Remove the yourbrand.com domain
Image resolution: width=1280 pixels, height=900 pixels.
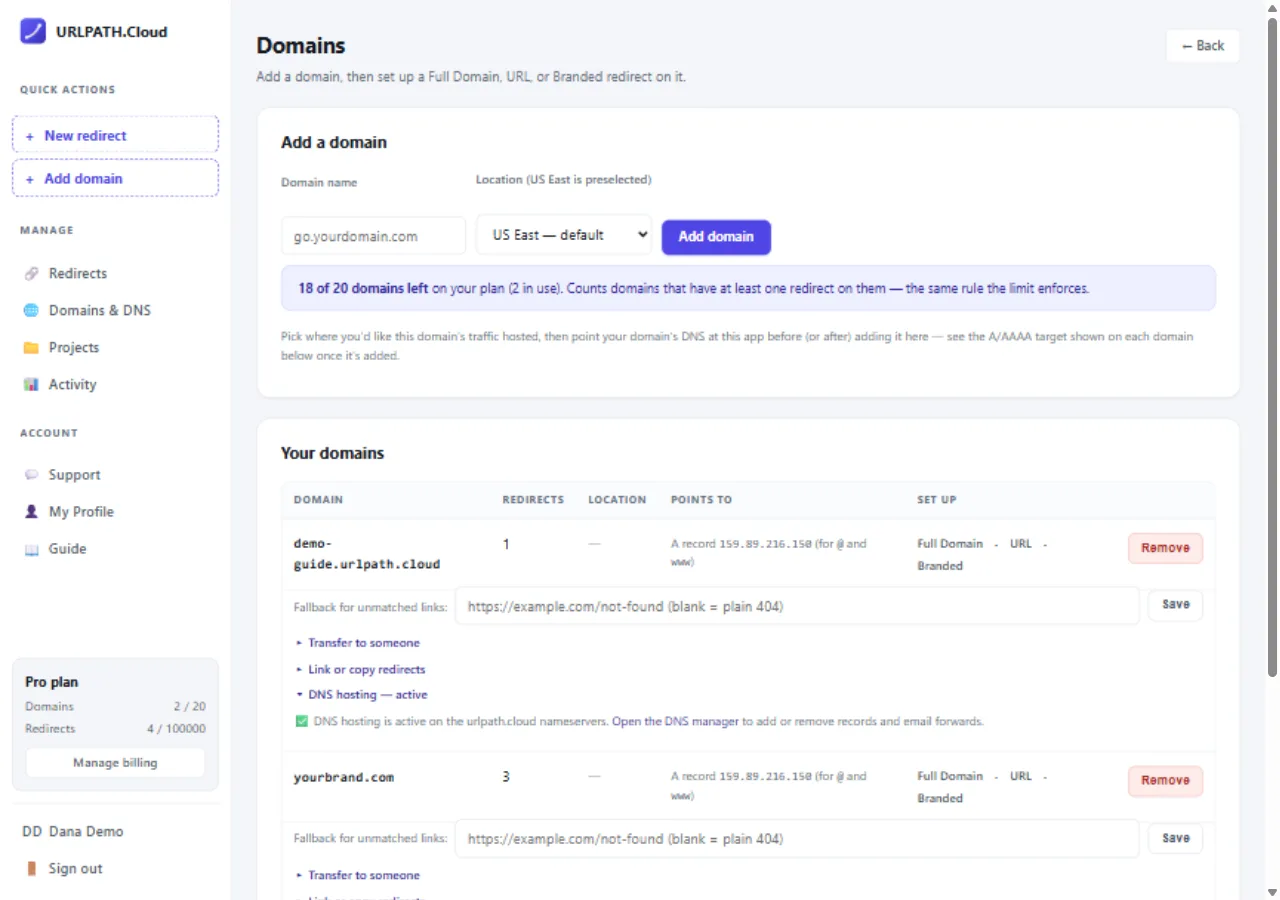pyautogui.click(x=1165, y=780)
